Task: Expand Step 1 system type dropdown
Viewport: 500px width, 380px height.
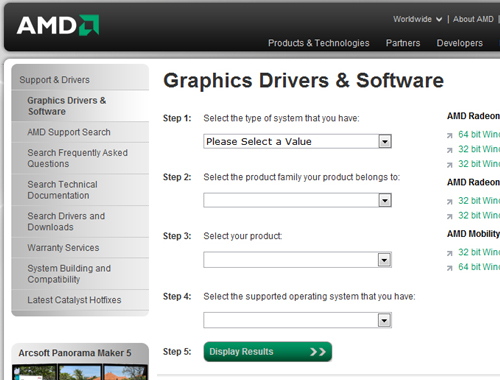Action: click(x=297, y=141)
